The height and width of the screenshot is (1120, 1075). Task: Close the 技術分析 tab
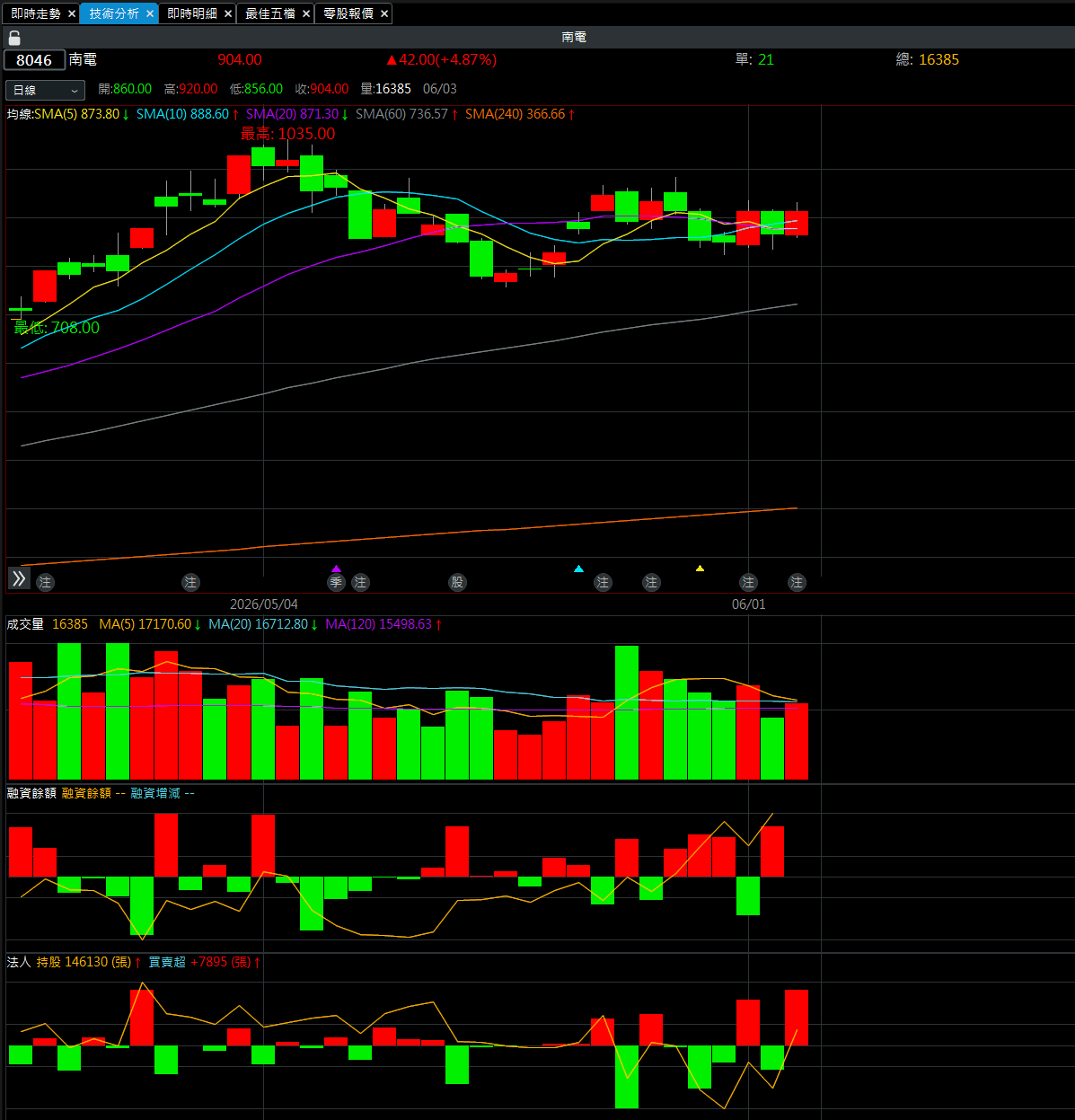click(150, 13)
